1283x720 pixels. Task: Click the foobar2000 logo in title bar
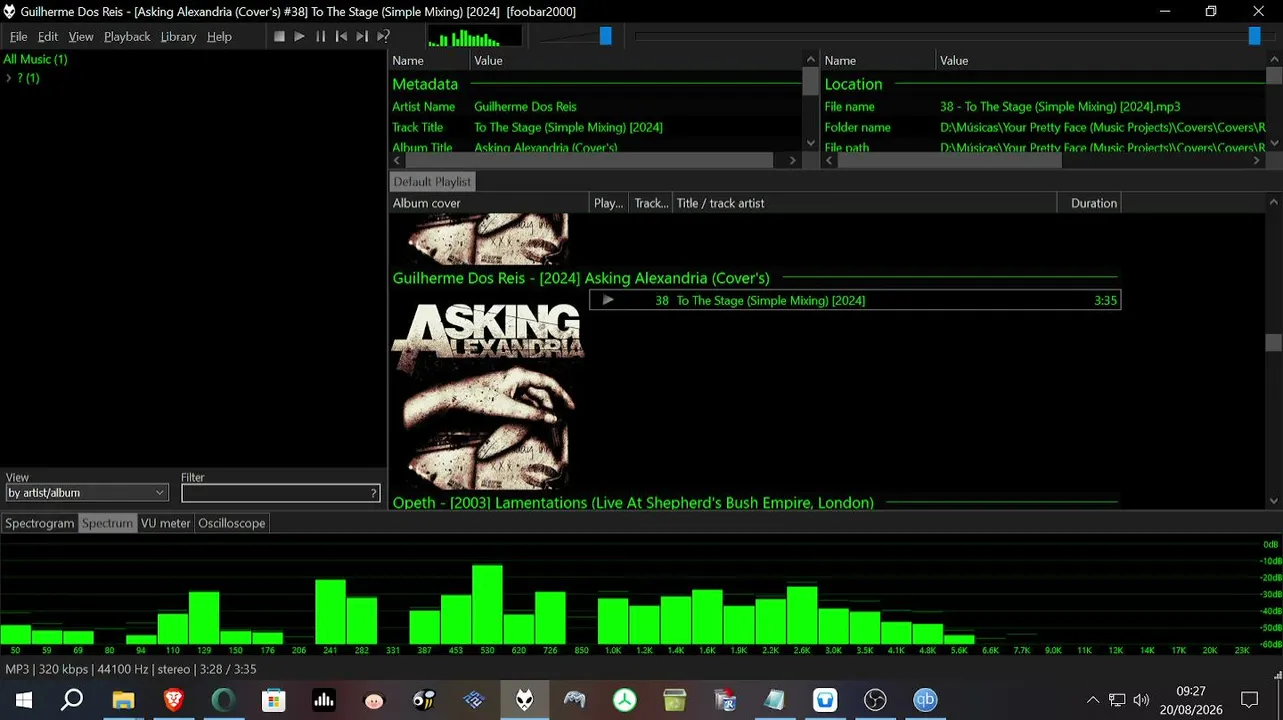10,12
